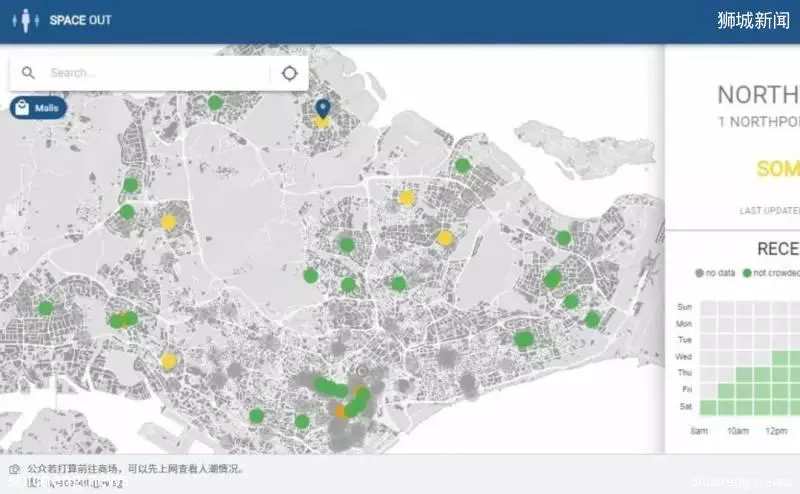Click the 'Wed' row label
This screenshot has width=800, height=494.
tap(683, 357)
